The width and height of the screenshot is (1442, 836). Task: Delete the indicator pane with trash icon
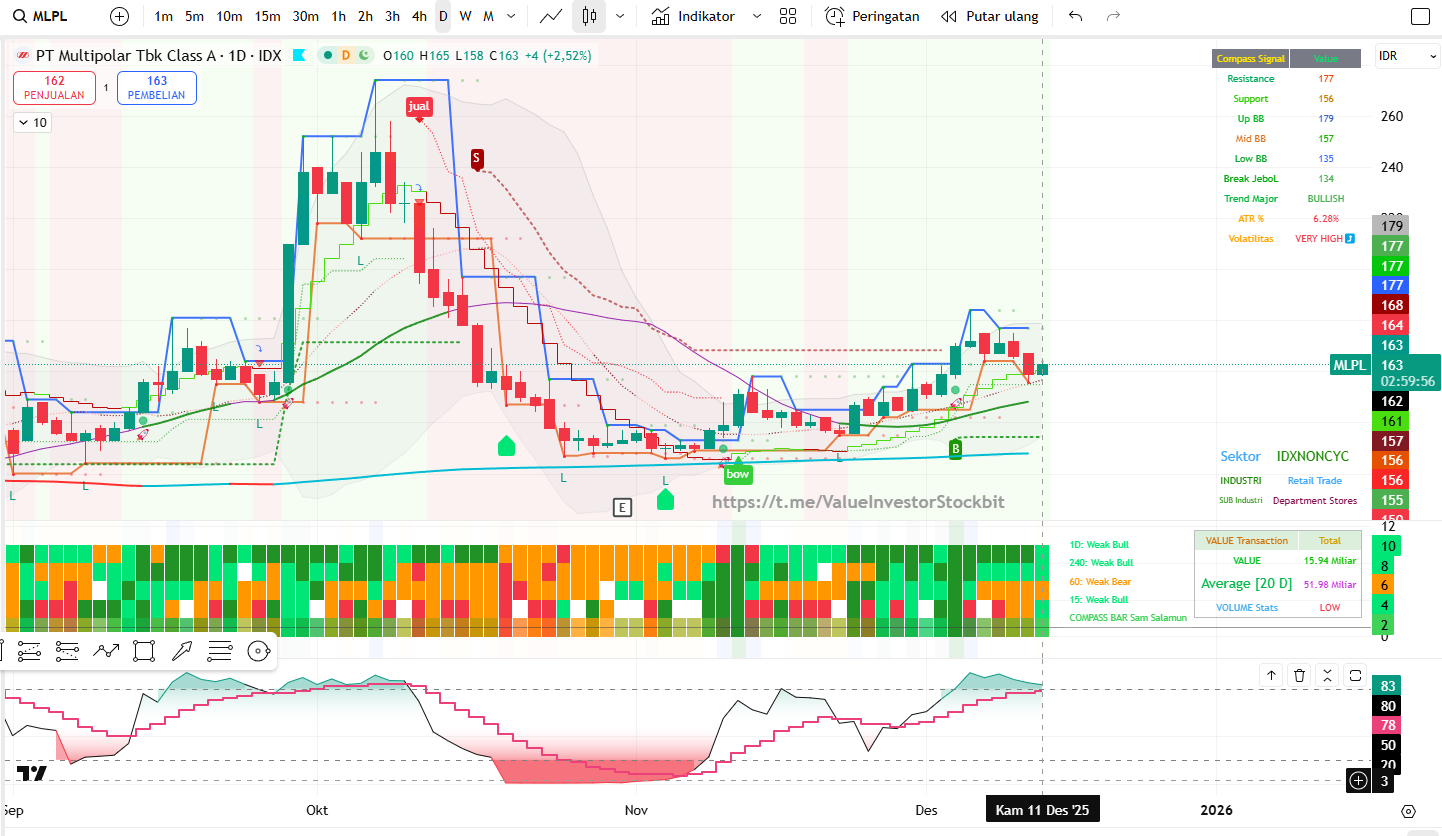[1299, 675]
